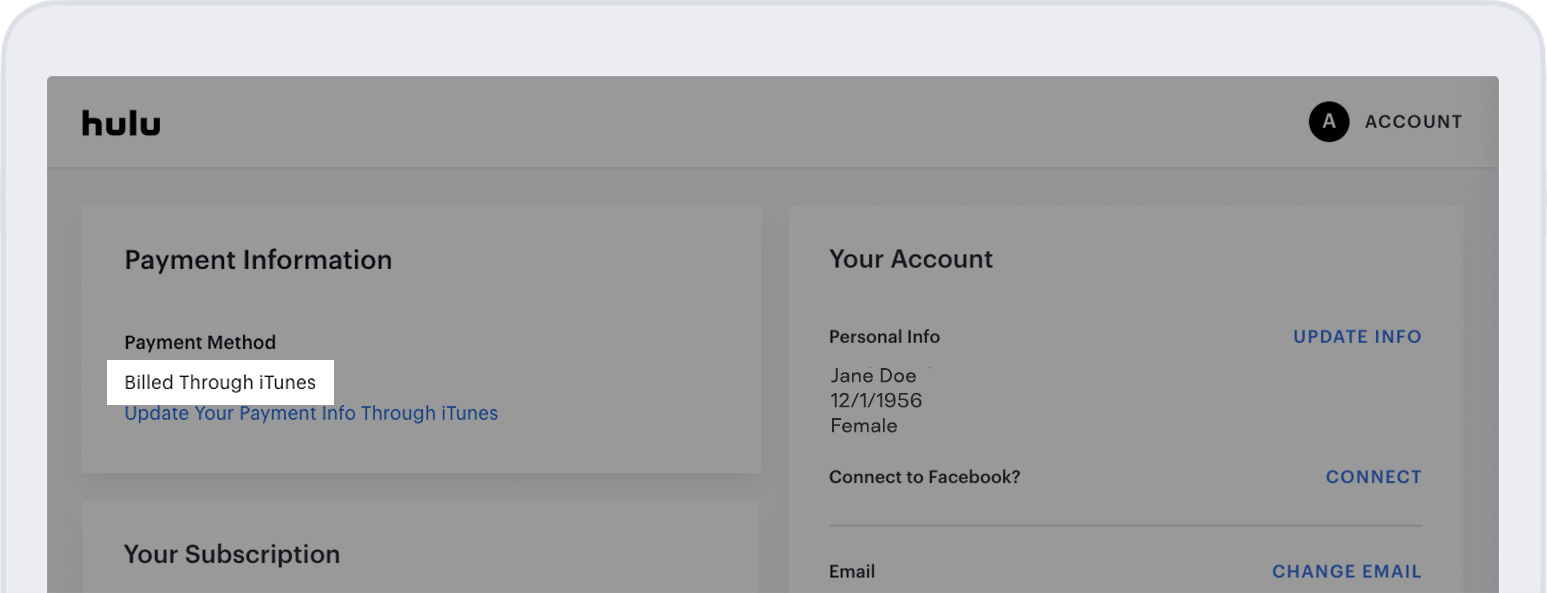The image size is (1547, 593).
Task: Click the Female gender text
Action: (864, 426)
